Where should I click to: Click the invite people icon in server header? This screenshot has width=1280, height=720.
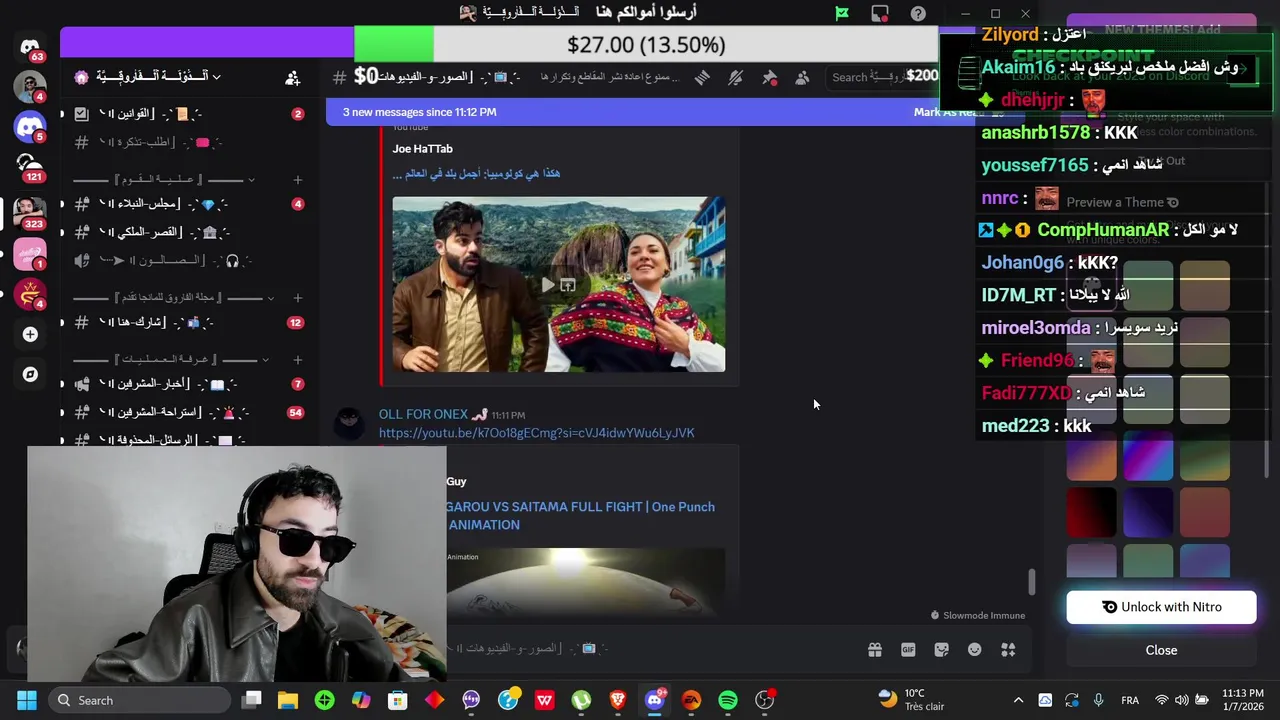pyautogui.click(x=292, y=77)
